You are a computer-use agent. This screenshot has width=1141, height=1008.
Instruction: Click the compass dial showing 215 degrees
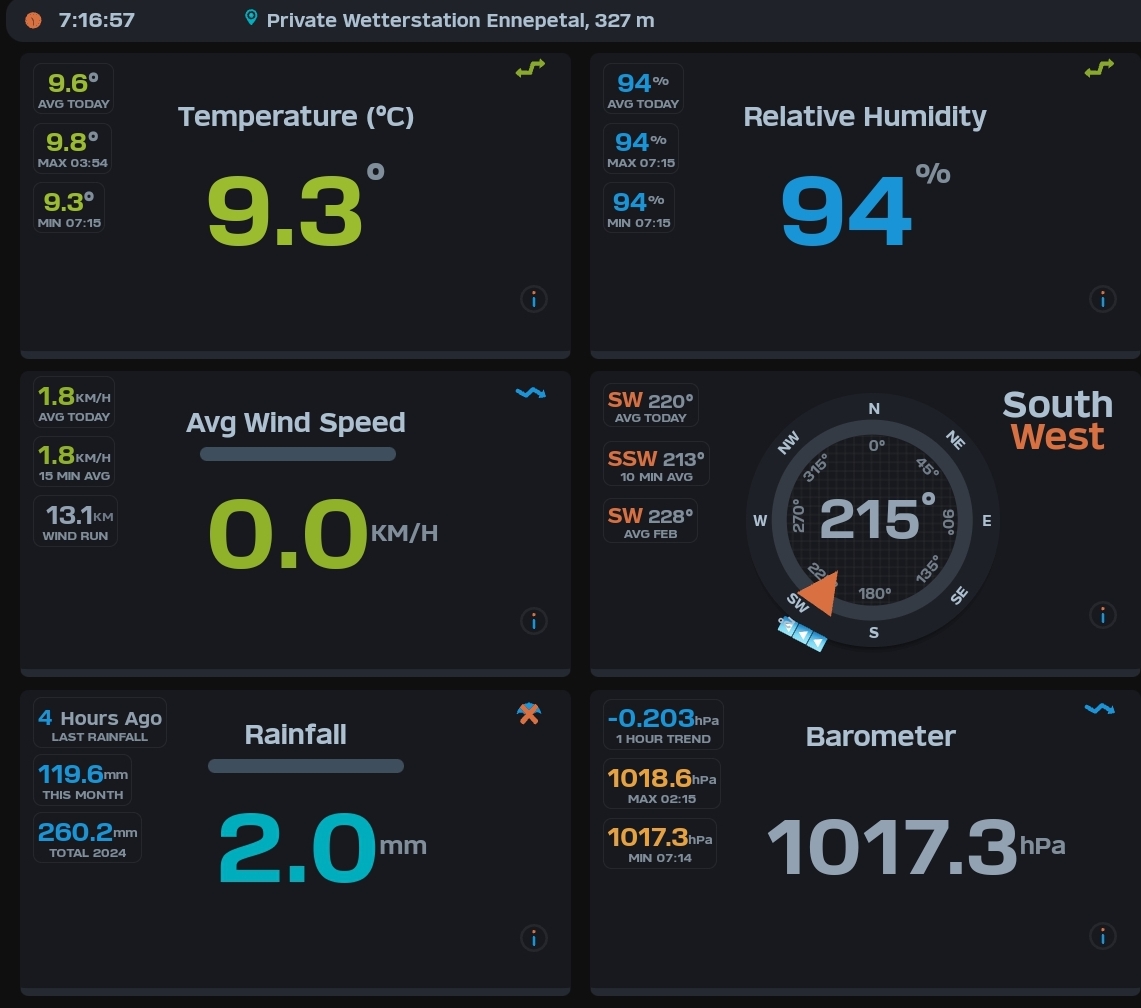pyautogui.click(x=873, y=520)
